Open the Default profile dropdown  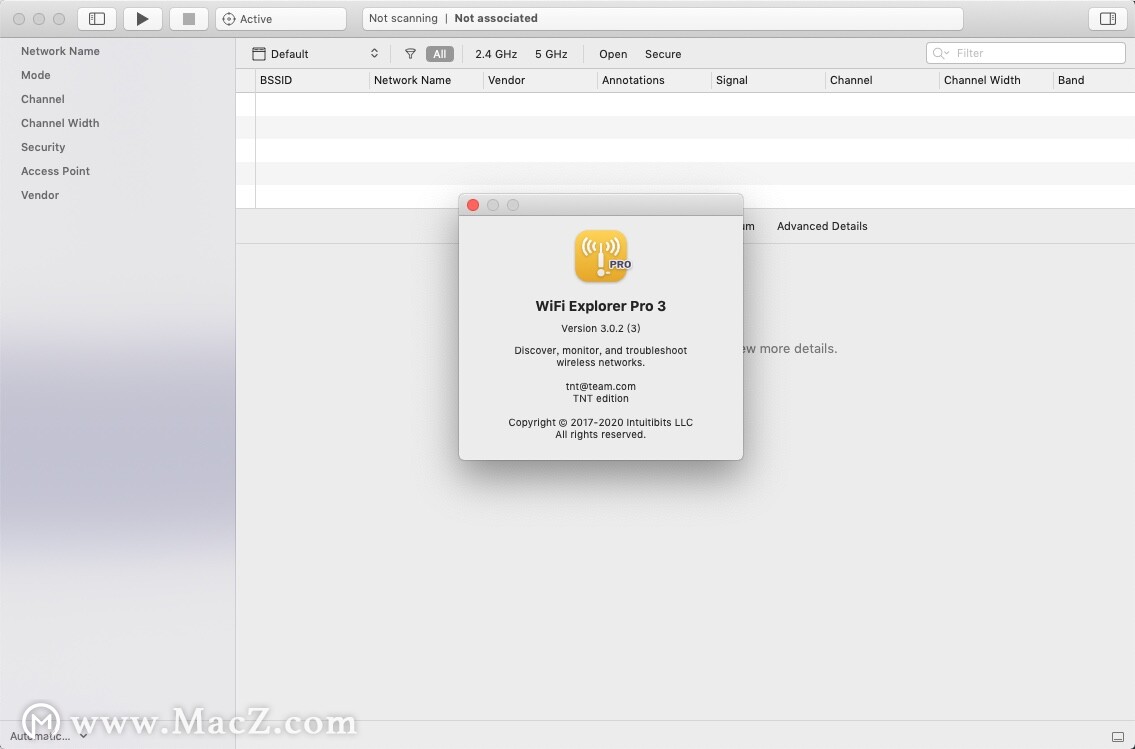click(x=316, y=54)
